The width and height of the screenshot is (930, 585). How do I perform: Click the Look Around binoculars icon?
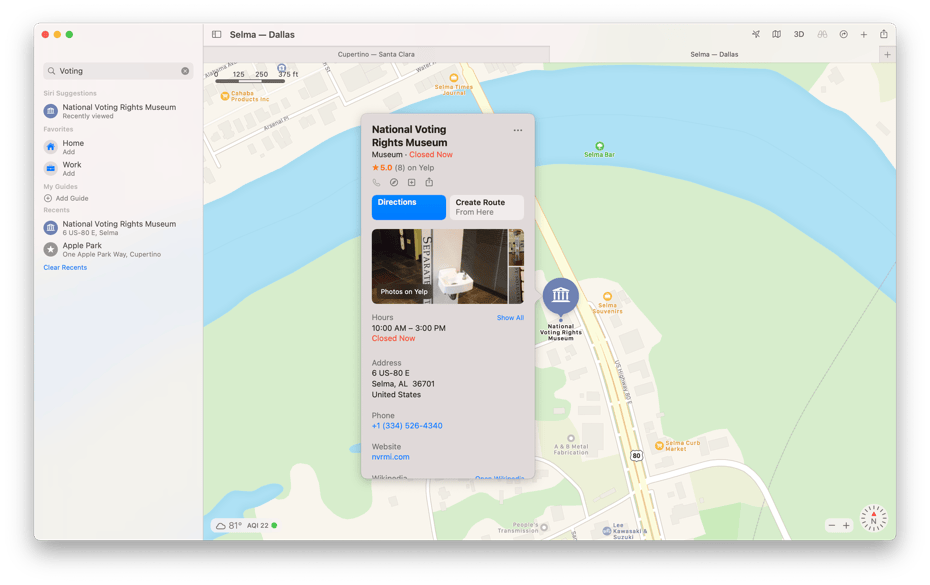click(822, 34)
